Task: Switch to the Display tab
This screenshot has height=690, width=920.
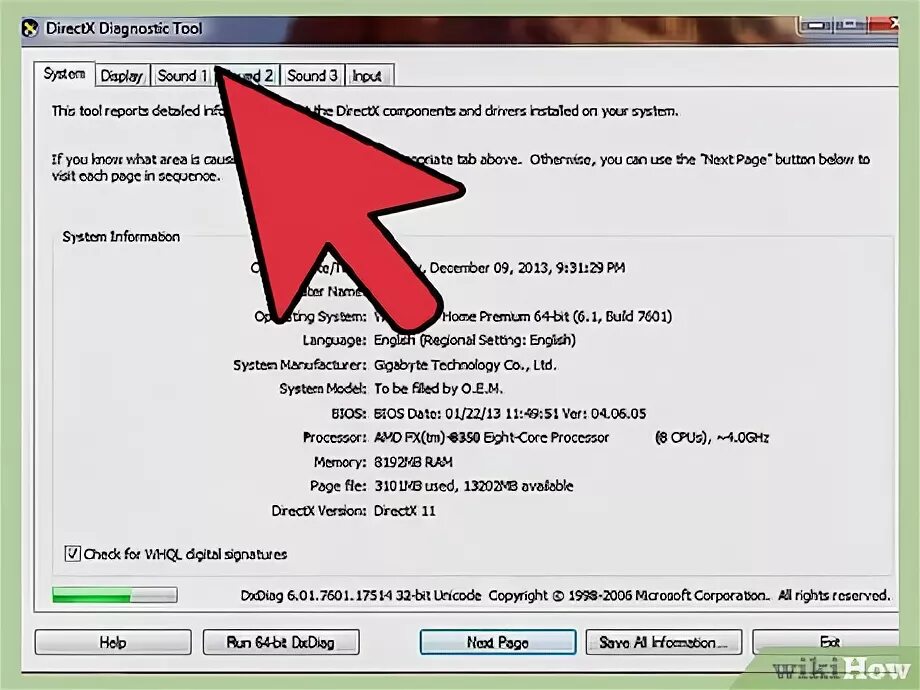Action: tap(122, 76)
